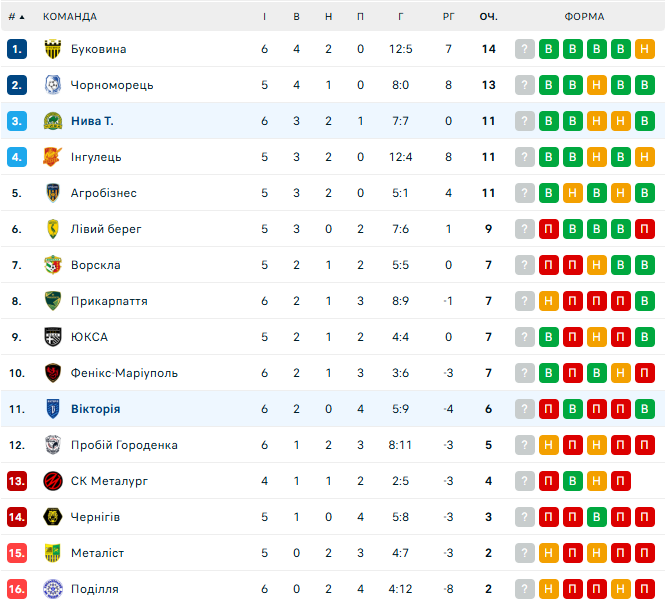Click the Інгулець club logo icon
This screenshot has height=604, width=668.
pyautogui.click(x=53, y=157)
